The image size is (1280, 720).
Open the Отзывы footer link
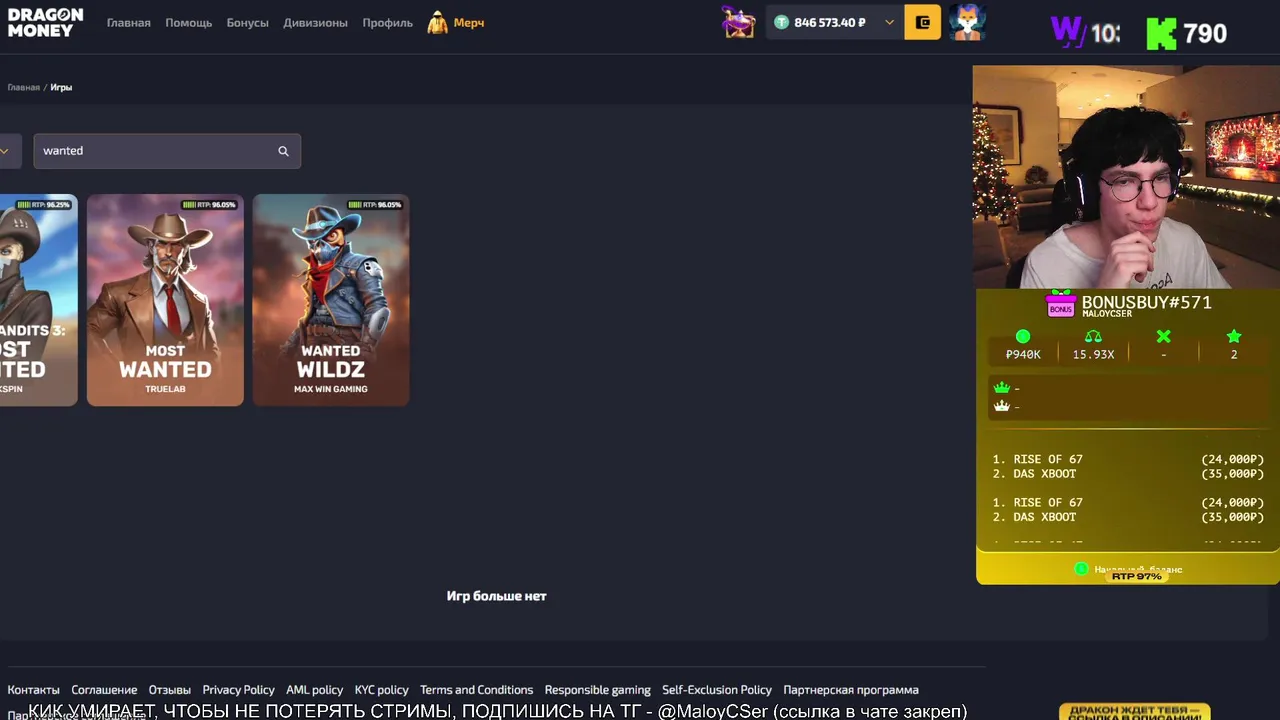170,690
